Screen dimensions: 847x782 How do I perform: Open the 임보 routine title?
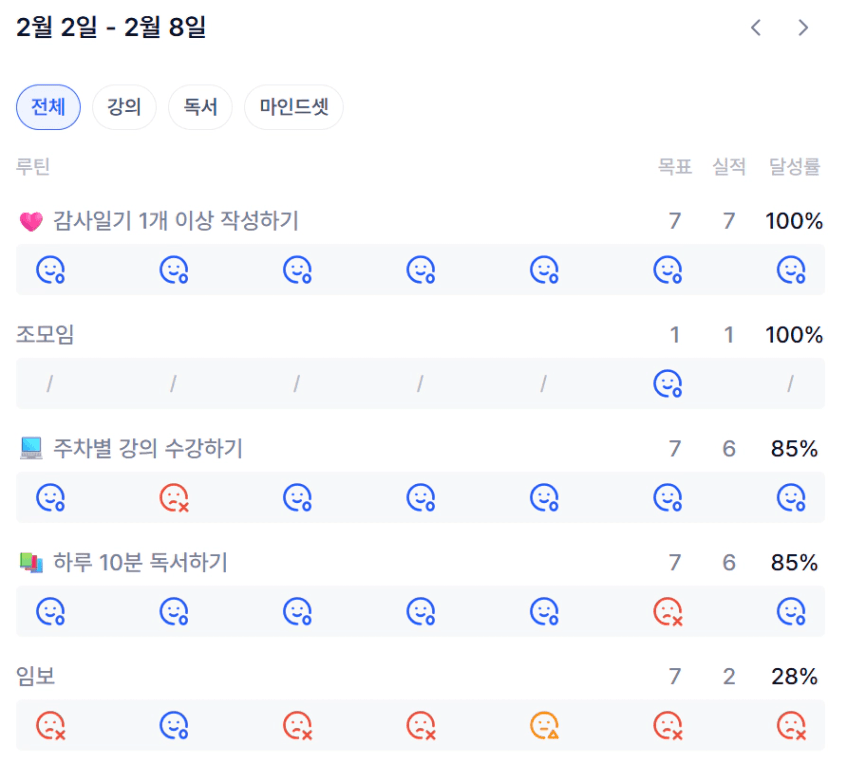pyautogui.click(x=36, y=677)
